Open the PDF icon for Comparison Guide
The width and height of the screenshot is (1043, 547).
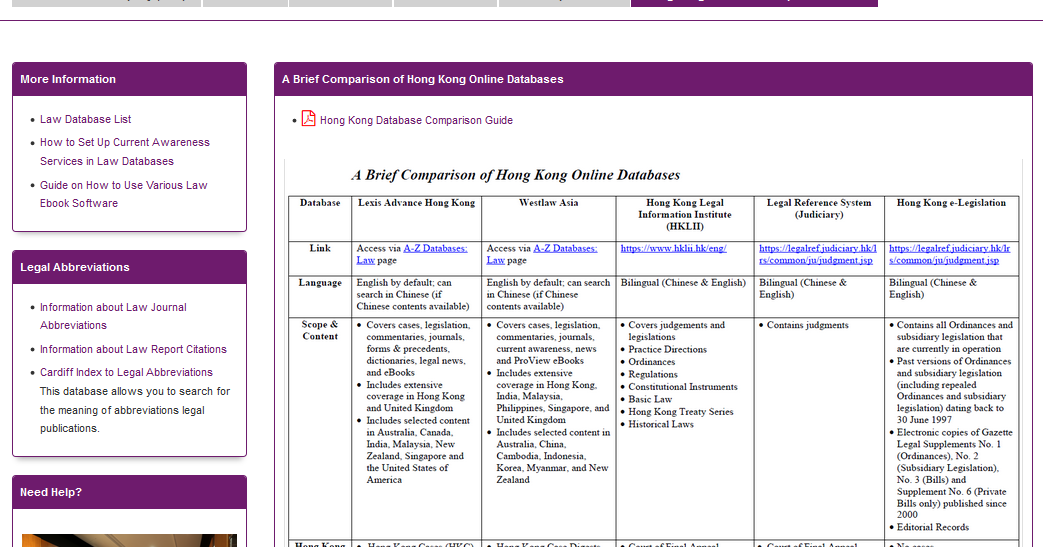pyautogui.click(x=309, y=118)
